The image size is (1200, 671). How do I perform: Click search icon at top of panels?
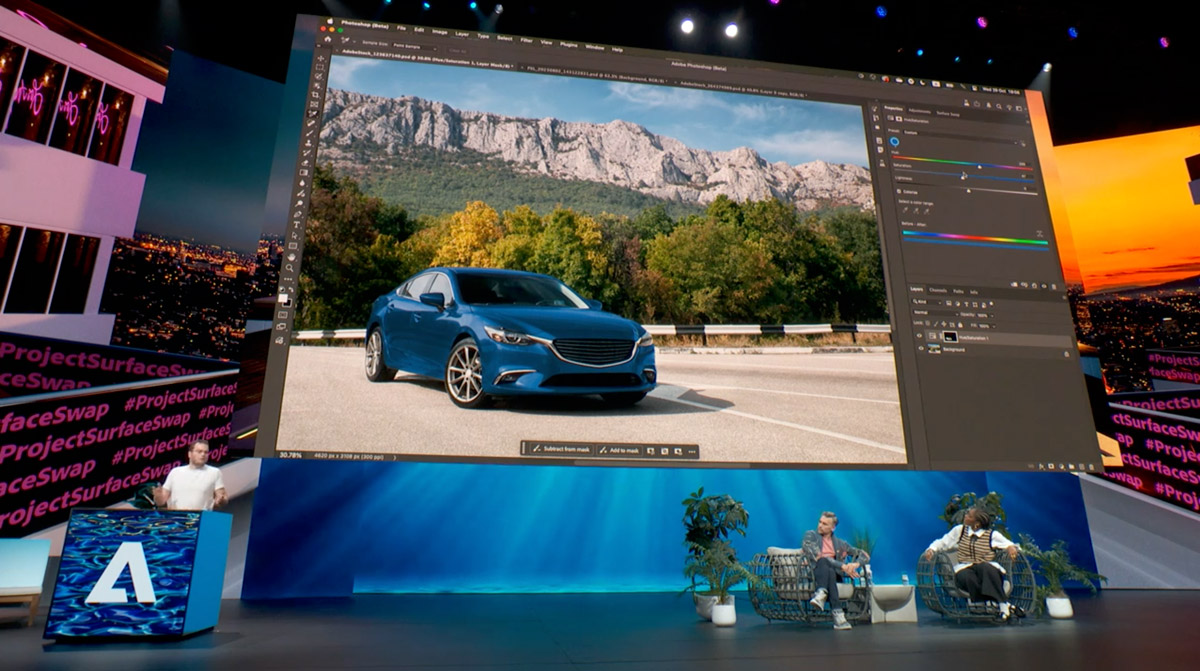pyautogui.click(x=999, y=106)
